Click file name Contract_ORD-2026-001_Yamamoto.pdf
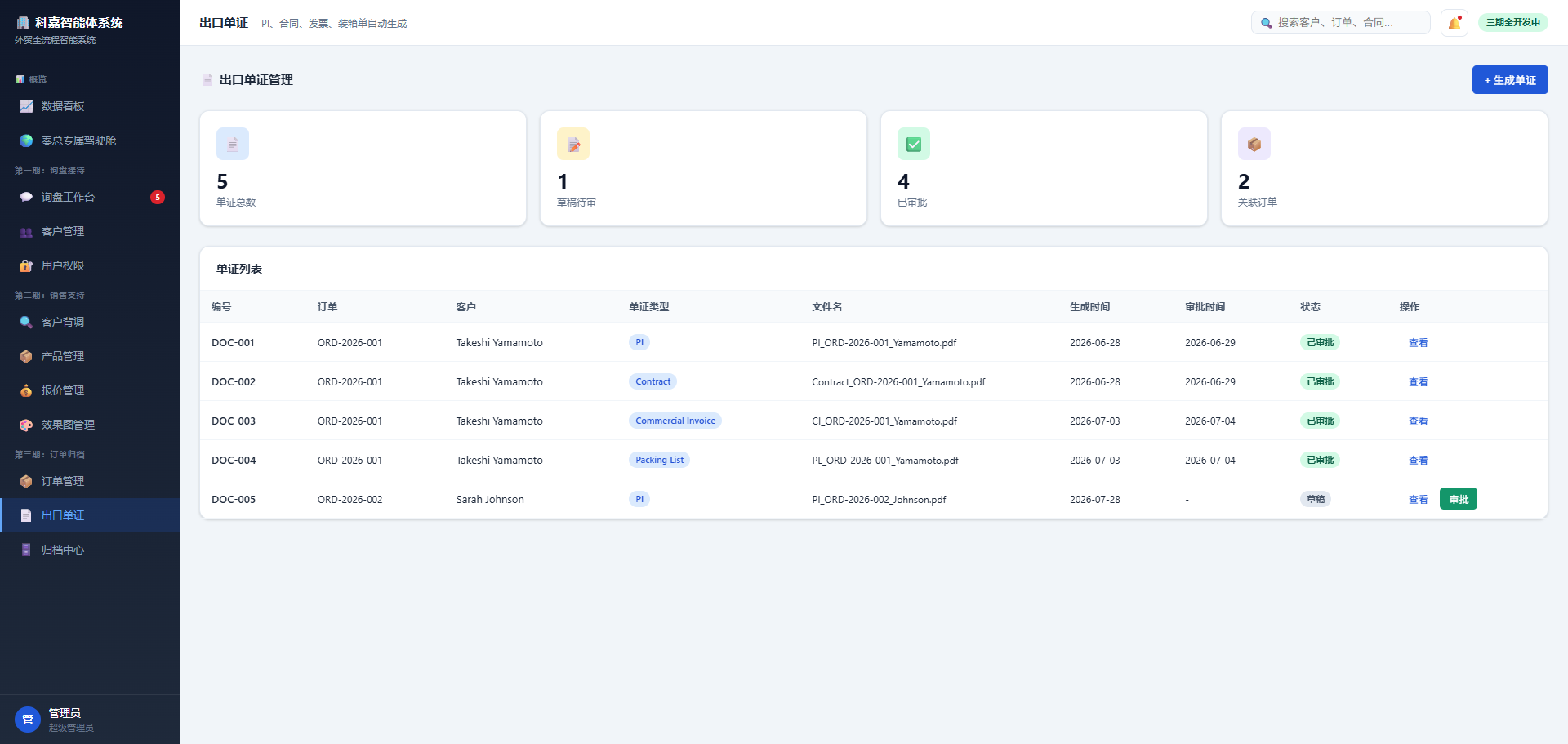The width and height of the screenshot is (1568, 744). click(x=898, y=381)
